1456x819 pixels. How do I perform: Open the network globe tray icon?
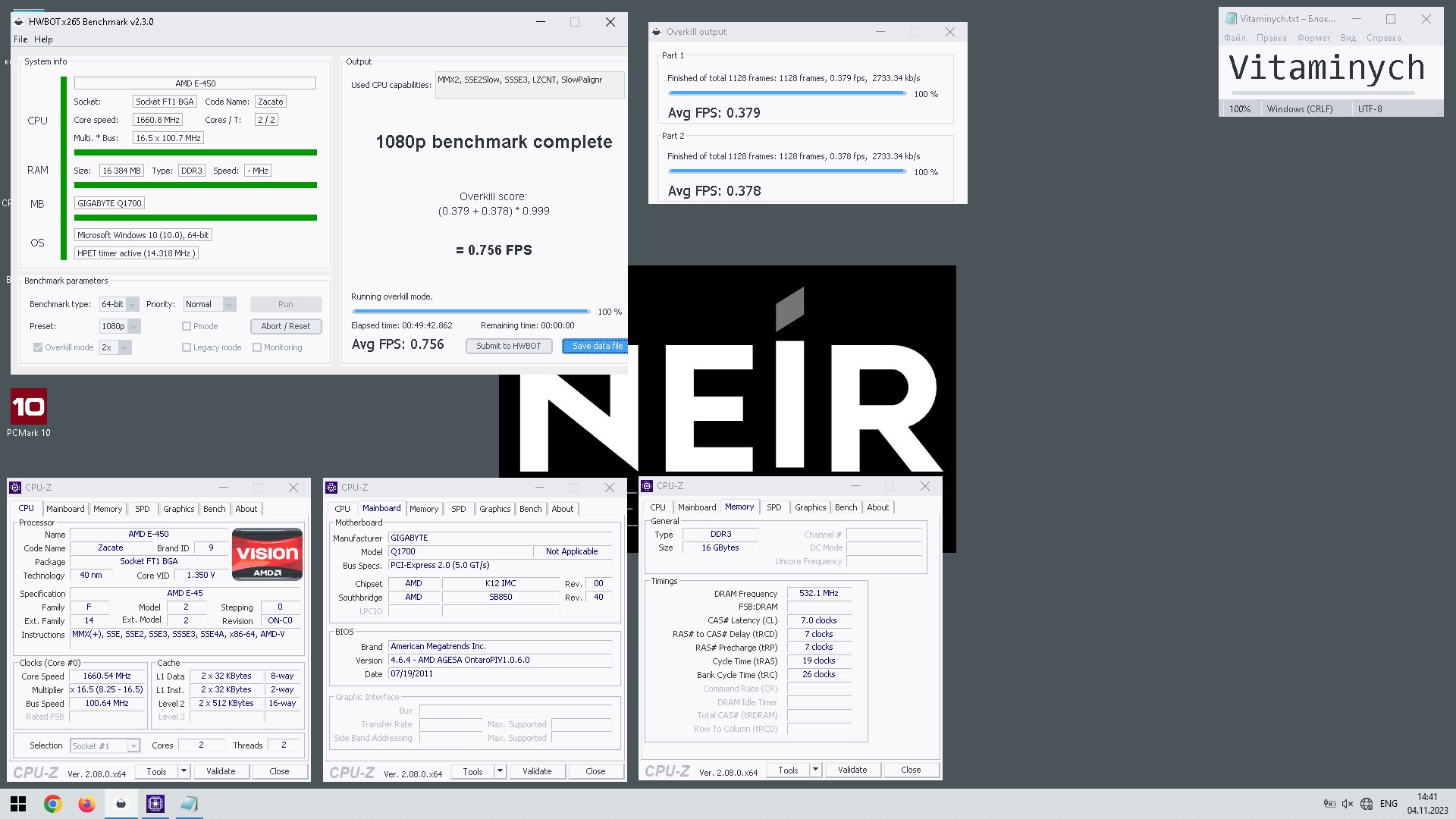pyautogui.click(x=1367, y=804)
